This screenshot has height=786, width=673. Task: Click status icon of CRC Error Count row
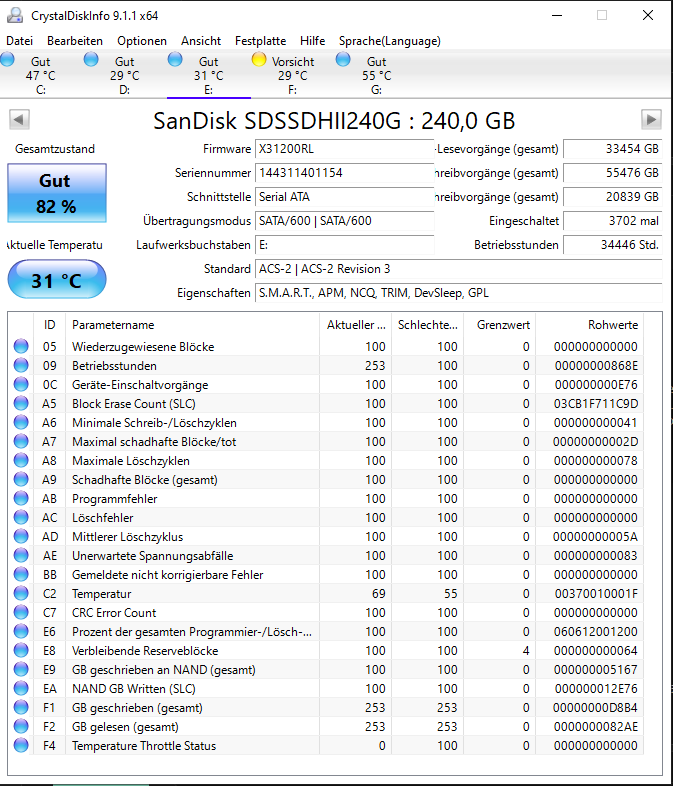point(21,613)
